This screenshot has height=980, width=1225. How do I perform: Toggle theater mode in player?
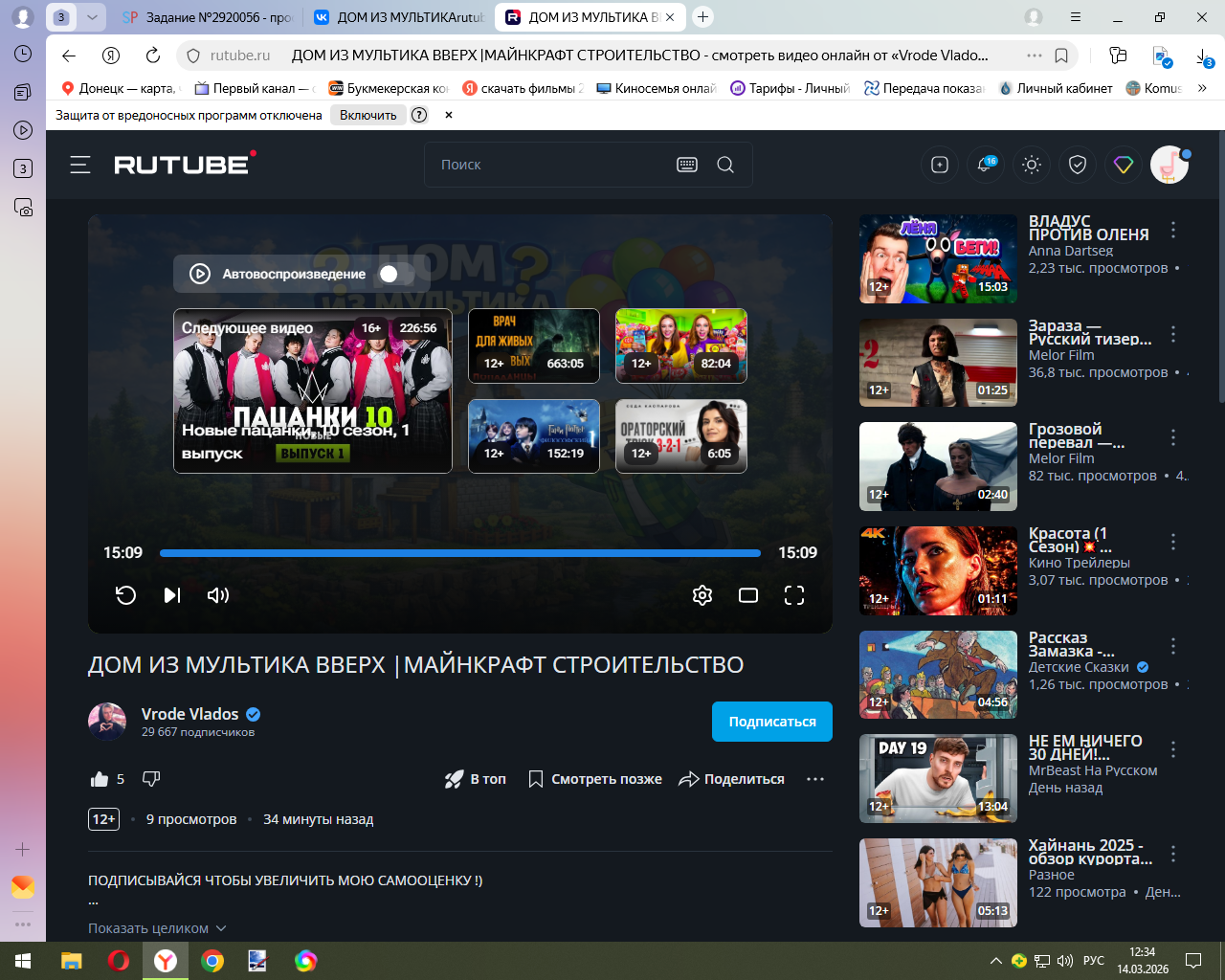coord(748,595)
